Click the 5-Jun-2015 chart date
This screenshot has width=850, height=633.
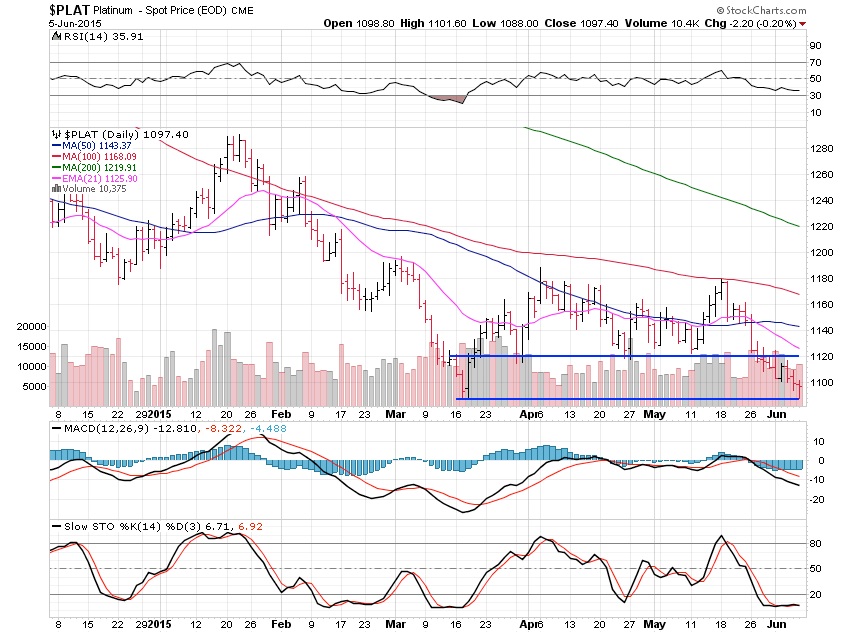click(x=75, y=24)
